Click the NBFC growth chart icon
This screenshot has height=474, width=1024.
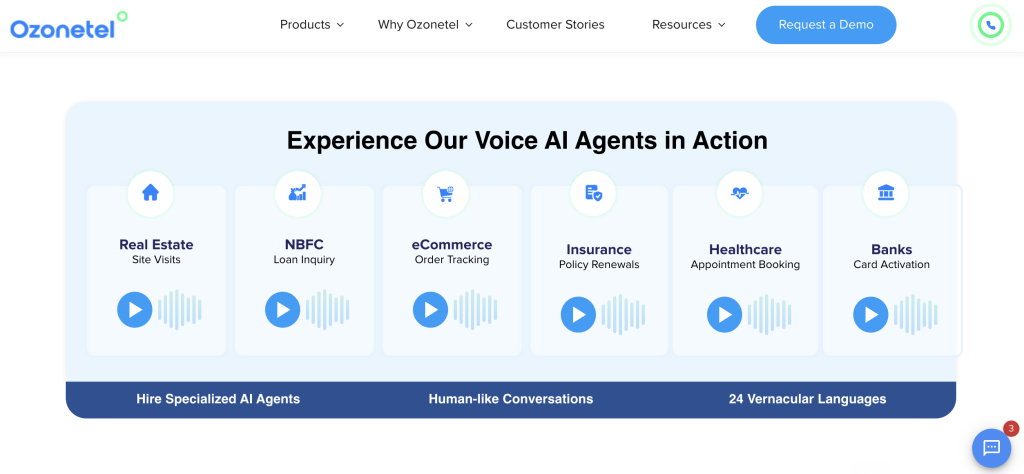pyautogui.click(x=298, y=193)
